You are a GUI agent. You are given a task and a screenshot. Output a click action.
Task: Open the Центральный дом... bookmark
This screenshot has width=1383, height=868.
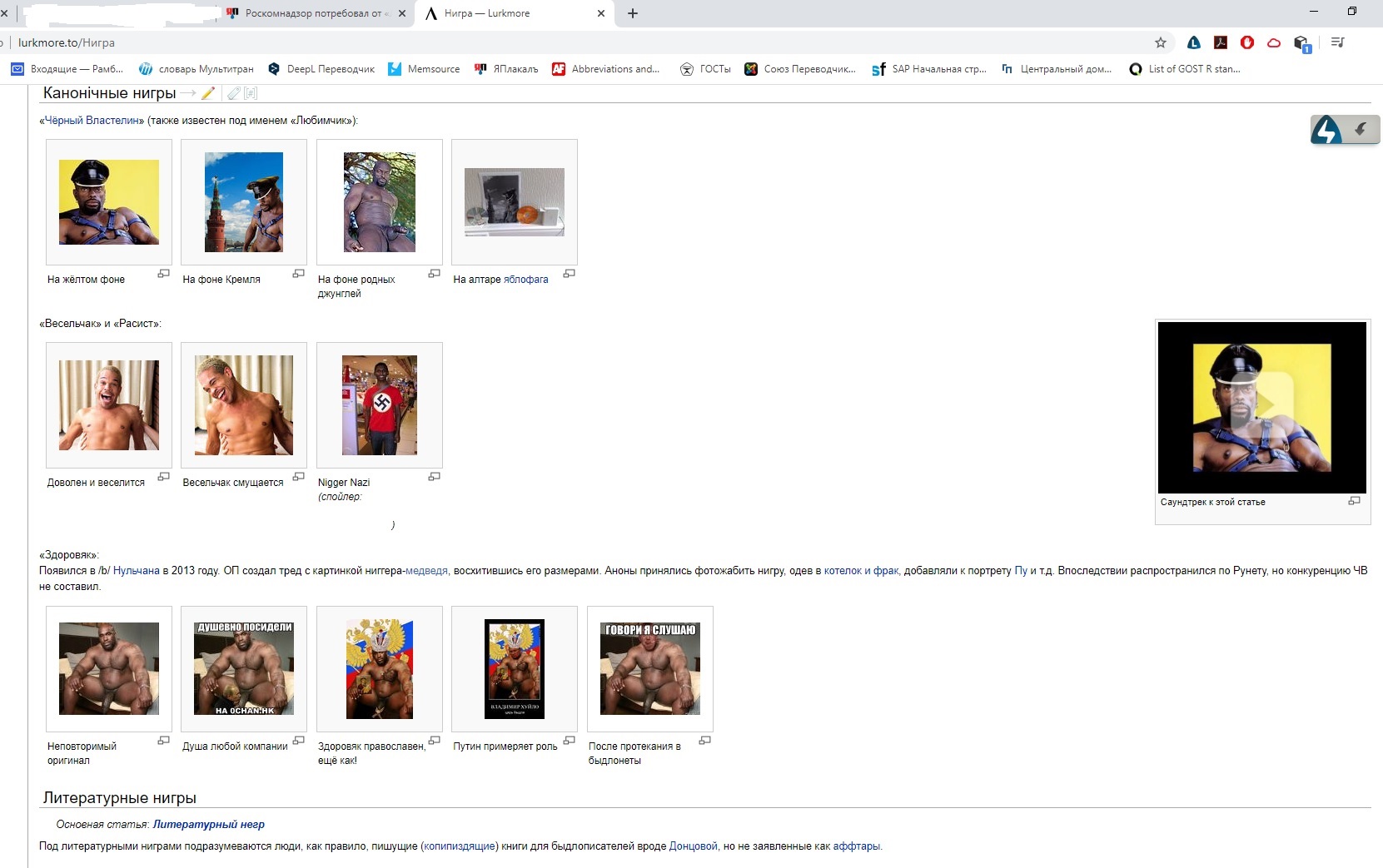pyautogui.click(x=1057, y=69)
